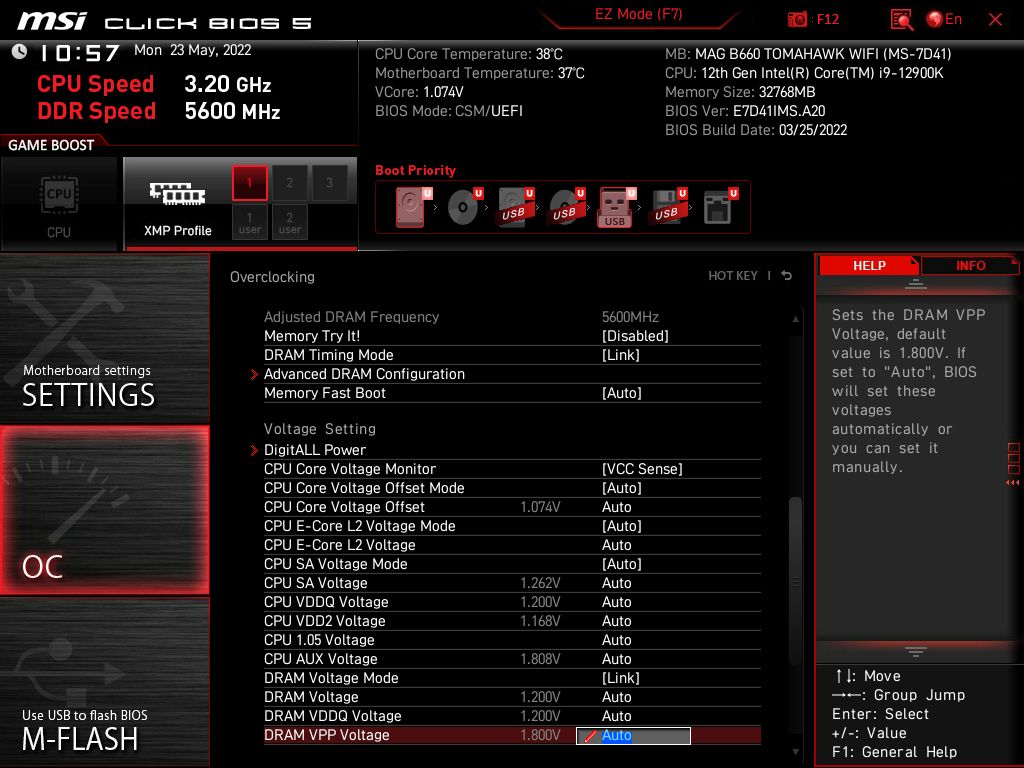Click the help panel bottom collapse handle
The image size is (1024, 768).
[916, 651]
